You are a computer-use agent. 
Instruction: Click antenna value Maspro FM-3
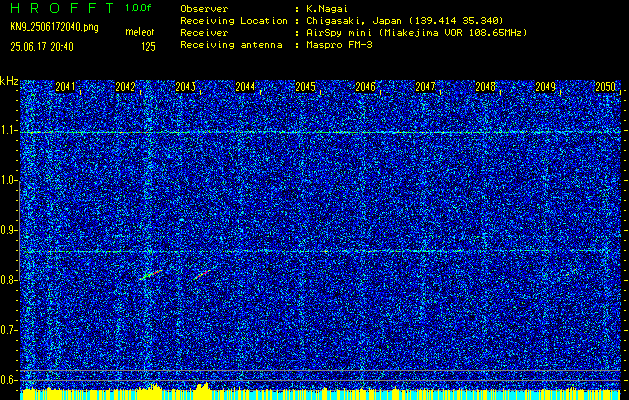point(339,45)
